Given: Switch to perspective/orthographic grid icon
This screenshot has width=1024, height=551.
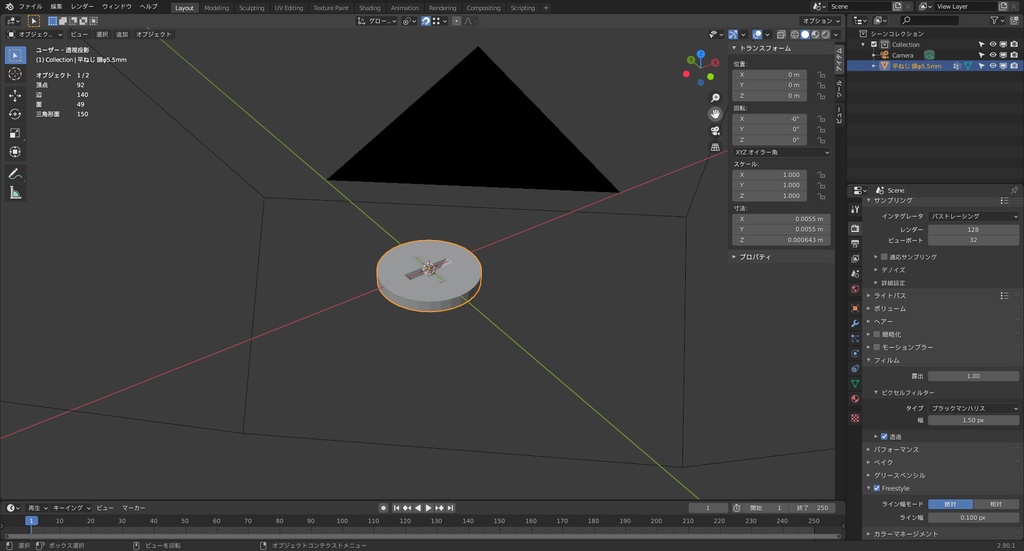Looking at the screenshot, I should pos(715,147).
